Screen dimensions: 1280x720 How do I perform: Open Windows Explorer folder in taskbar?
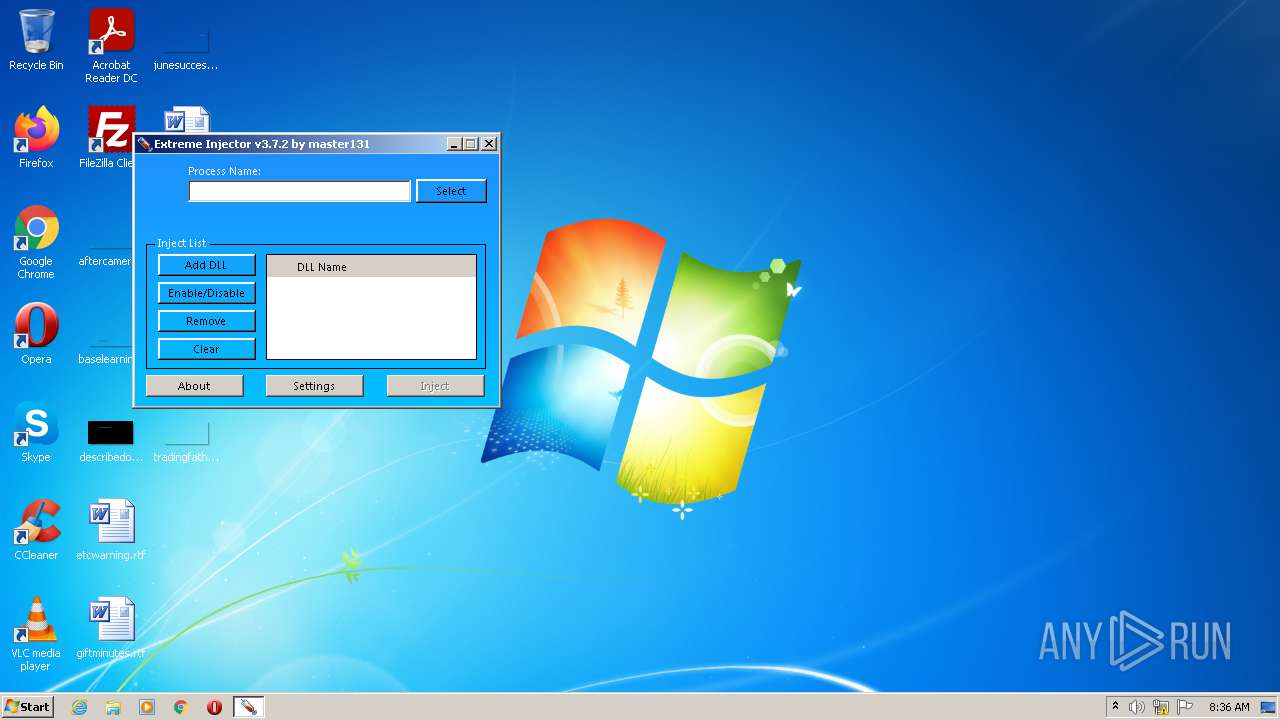pos(113,707)
